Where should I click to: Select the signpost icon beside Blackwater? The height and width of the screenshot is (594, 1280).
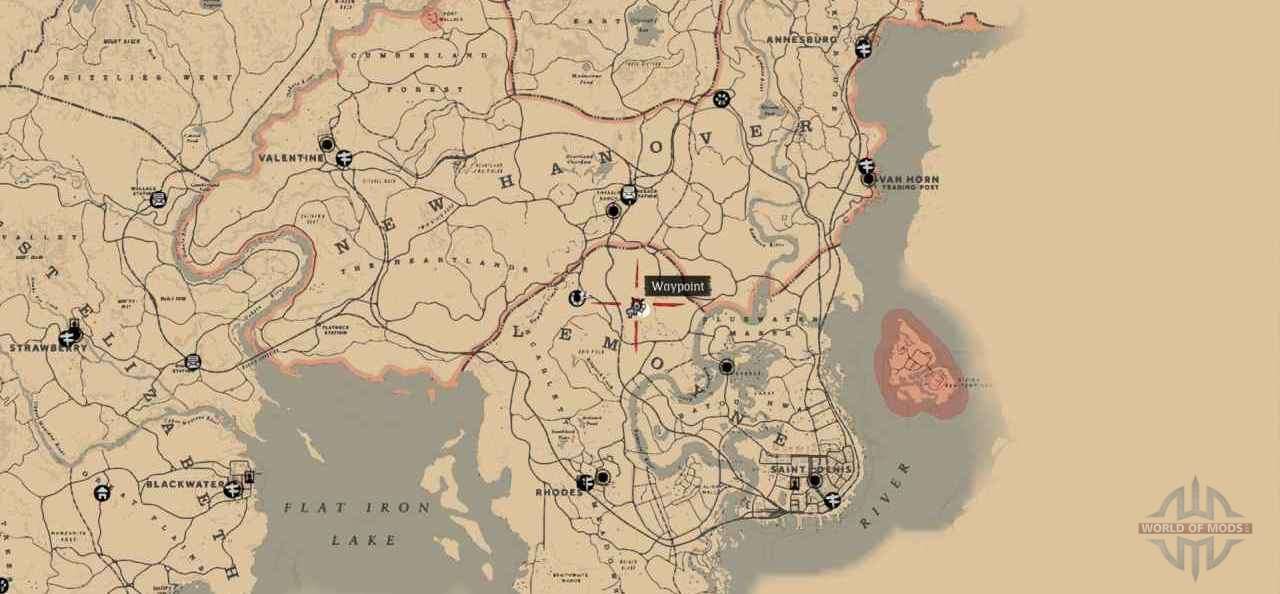233,489
